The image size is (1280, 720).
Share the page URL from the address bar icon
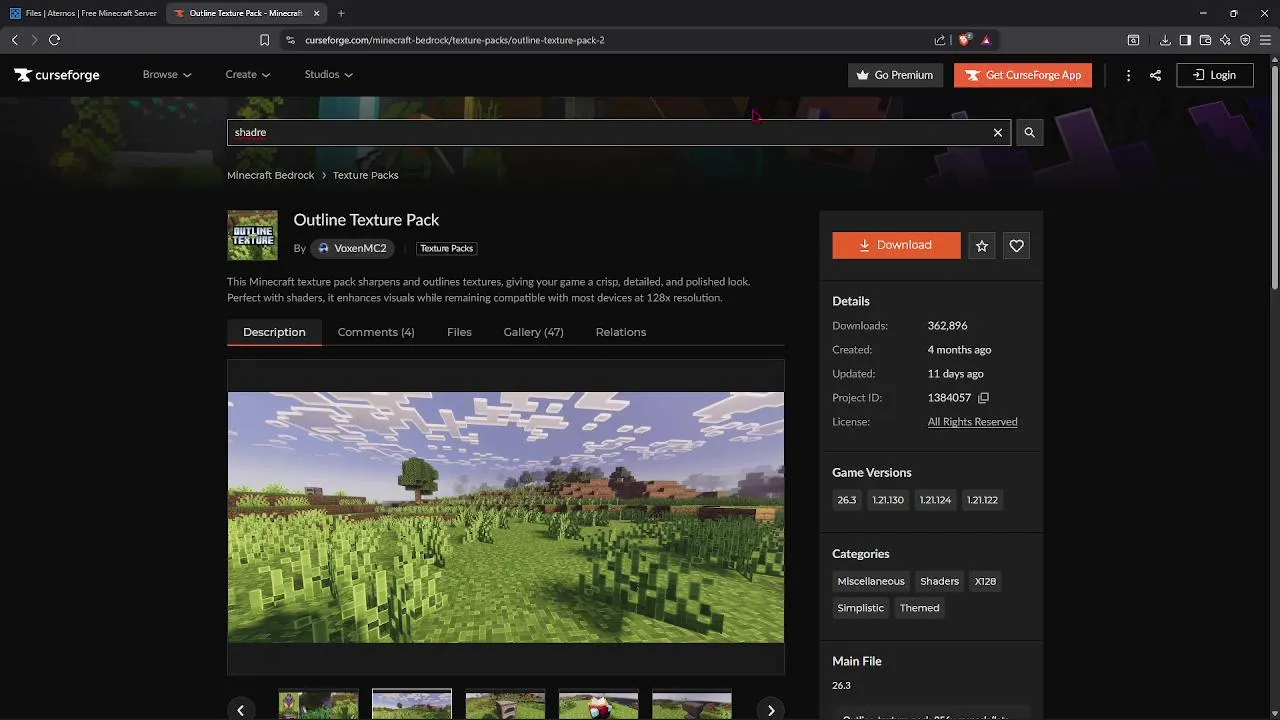click(x=940, y=40)
